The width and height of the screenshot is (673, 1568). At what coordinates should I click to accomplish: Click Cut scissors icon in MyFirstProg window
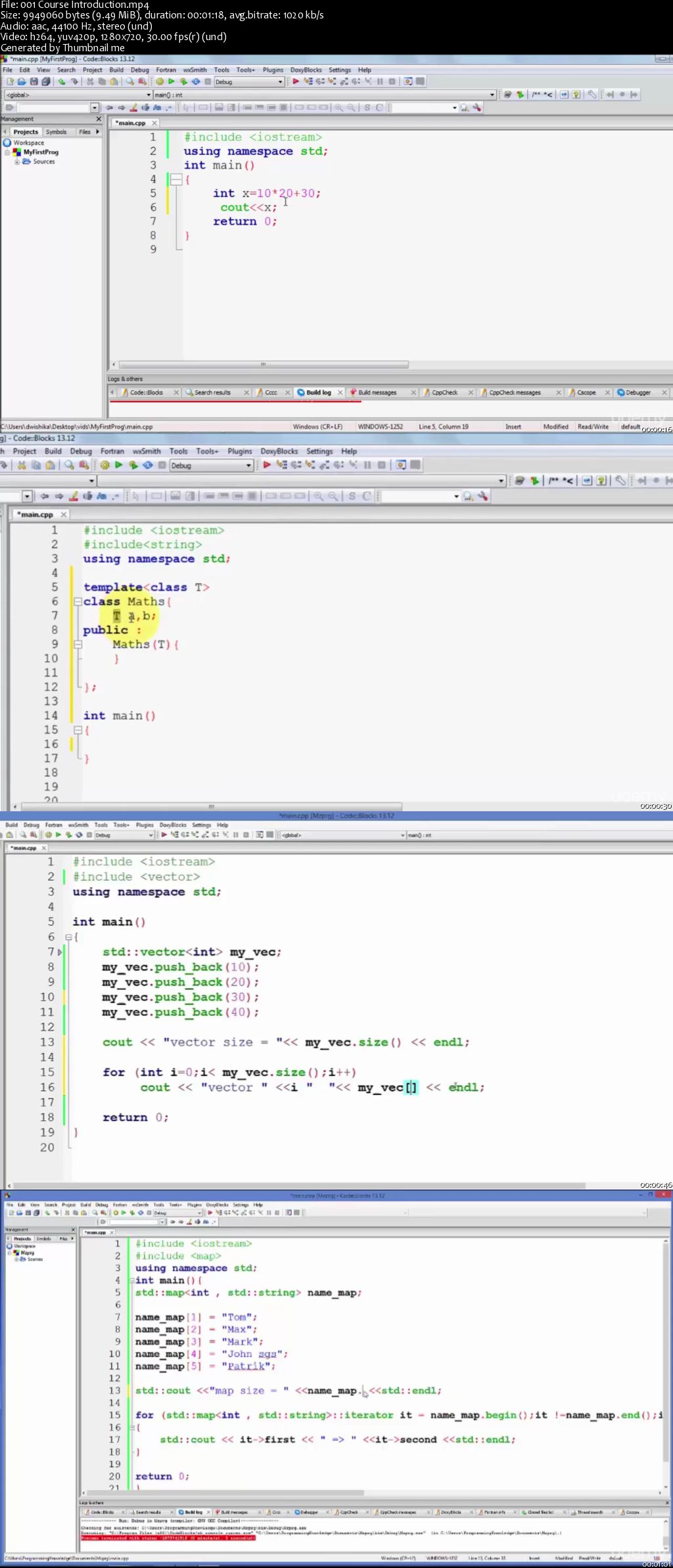(90, 81)
